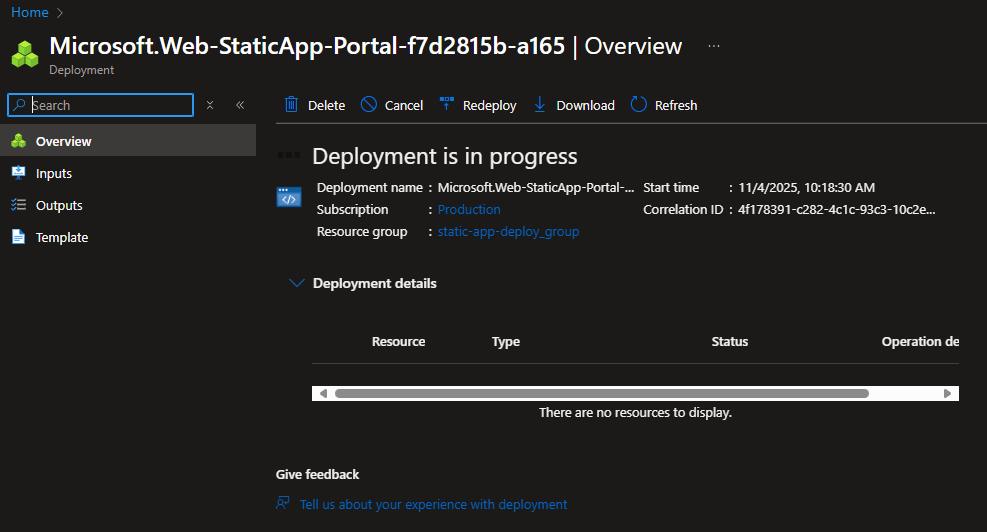This screenshot has height=532, width=987.
Task: Click the Redeploy icon
Action: pos(446,104)
